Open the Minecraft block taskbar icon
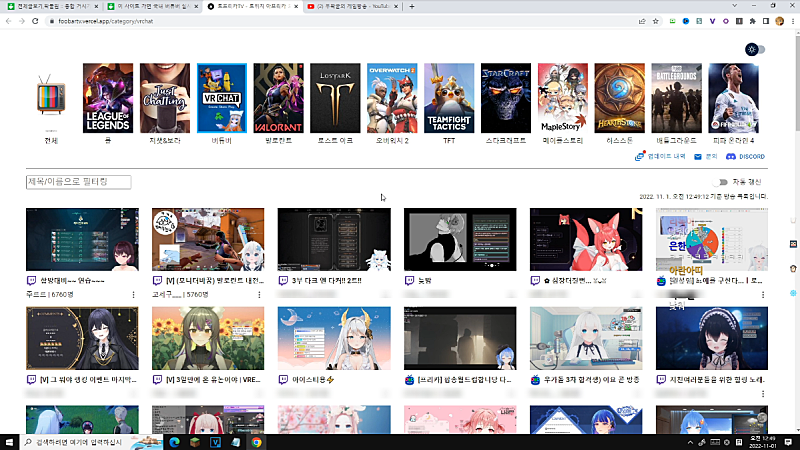800x450 pixels. (195, 442)
